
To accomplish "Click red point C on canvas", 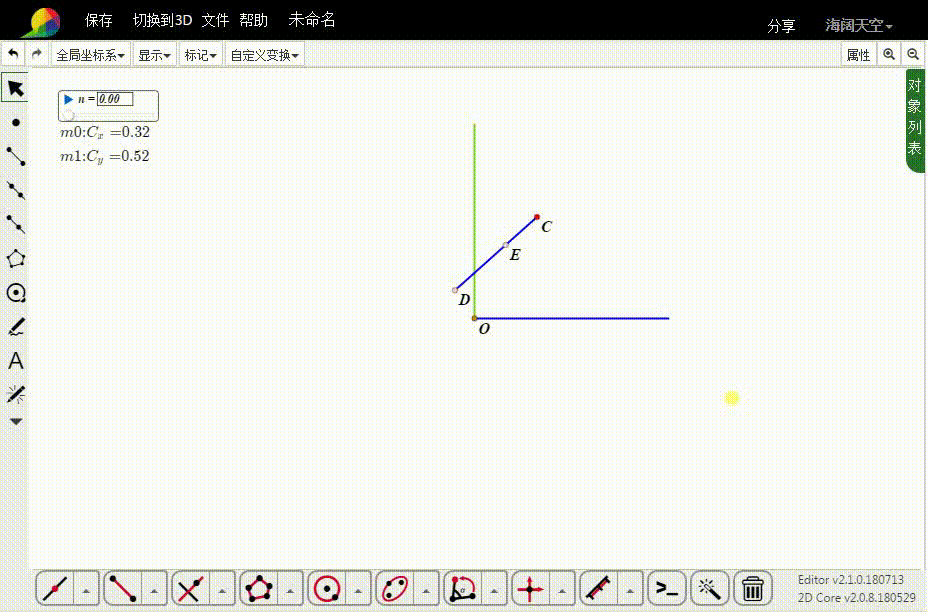I will coord(537,217).
